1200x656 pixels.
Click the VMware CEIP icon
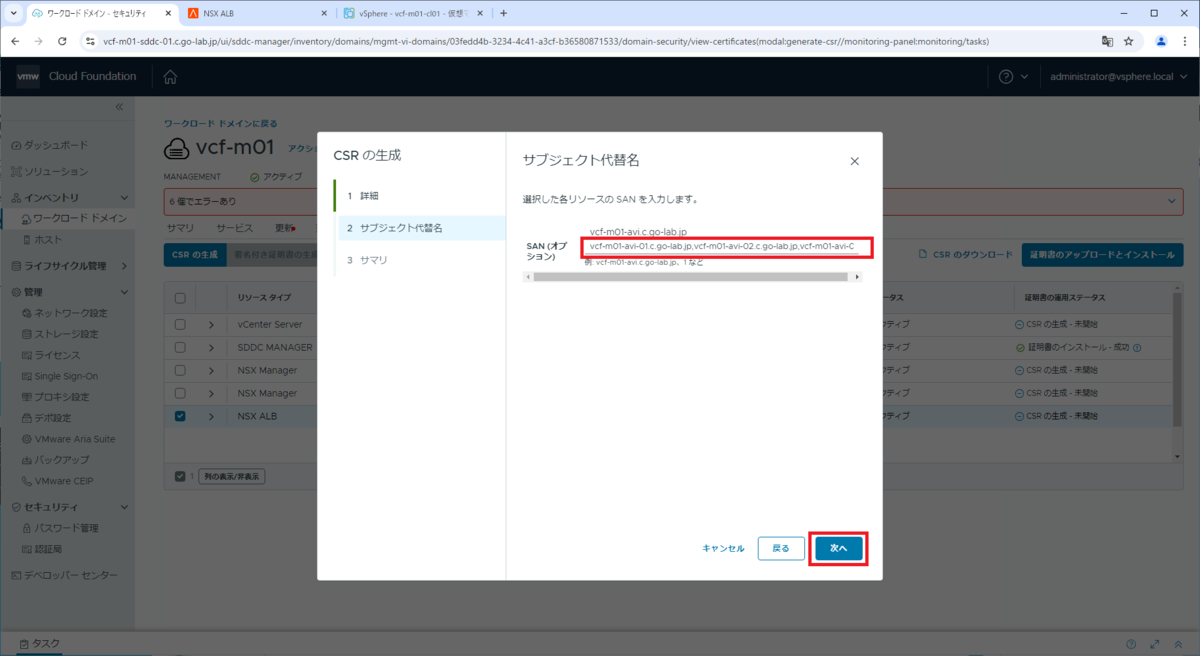[x=26, y=481]
